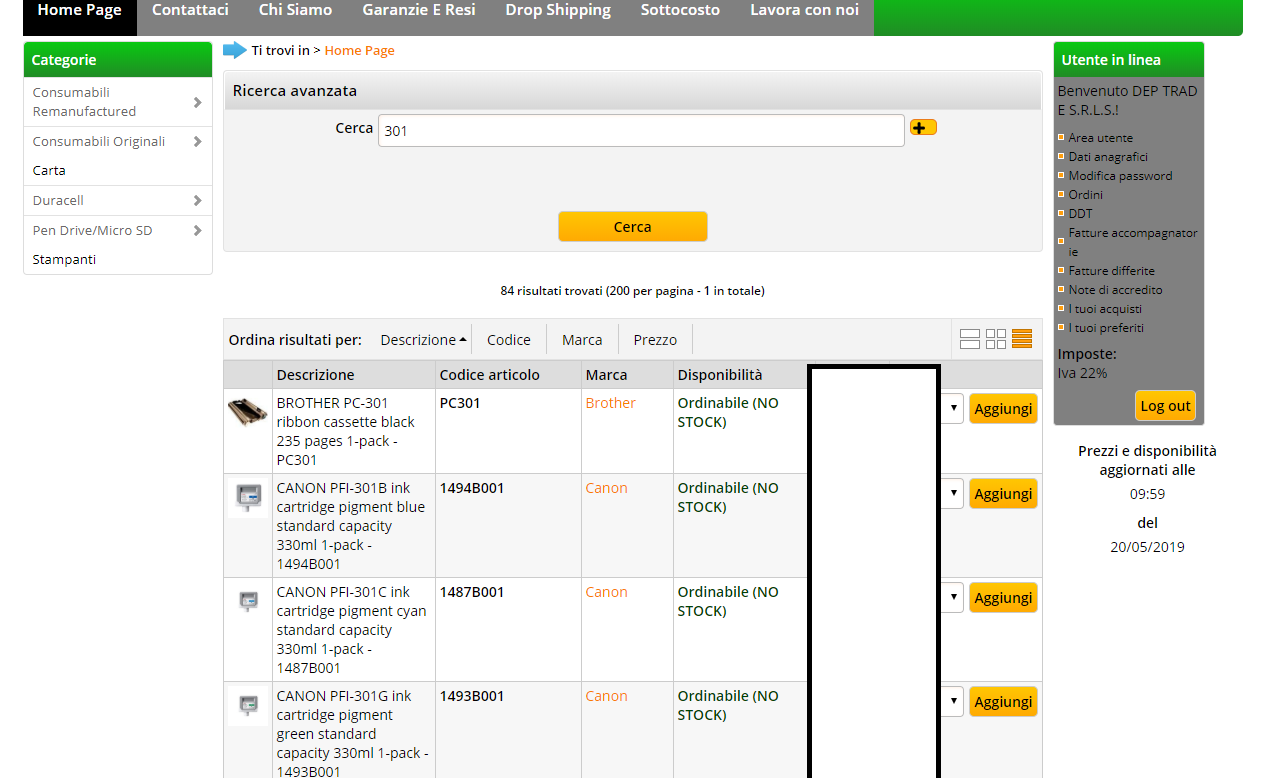The height and width of the screenshot is (778, 1264).
Task: Open quantity dropdown for 1493B001 row
Action: pos(953,701)
